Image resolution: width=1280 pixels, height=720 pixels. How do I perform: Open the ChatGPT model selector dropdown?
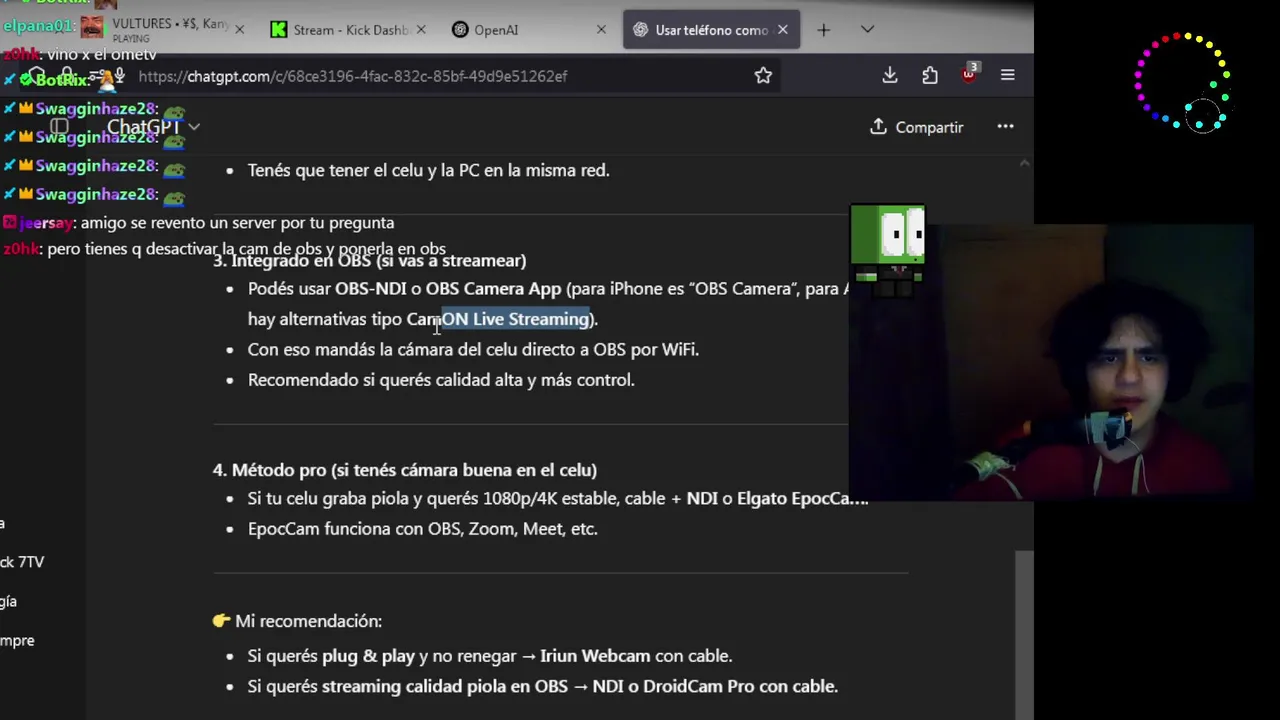coord(153,127)
